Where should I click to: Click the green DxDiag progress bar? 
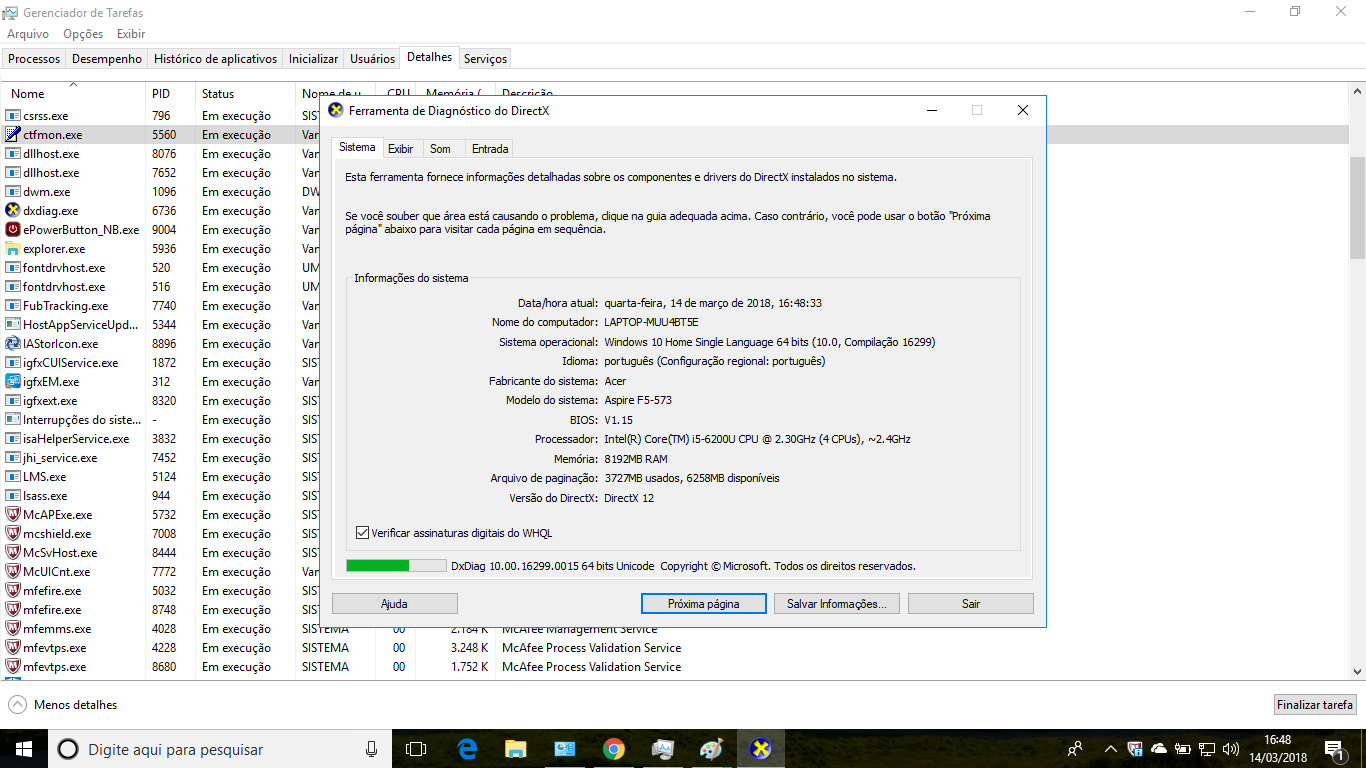pos(396,566)
